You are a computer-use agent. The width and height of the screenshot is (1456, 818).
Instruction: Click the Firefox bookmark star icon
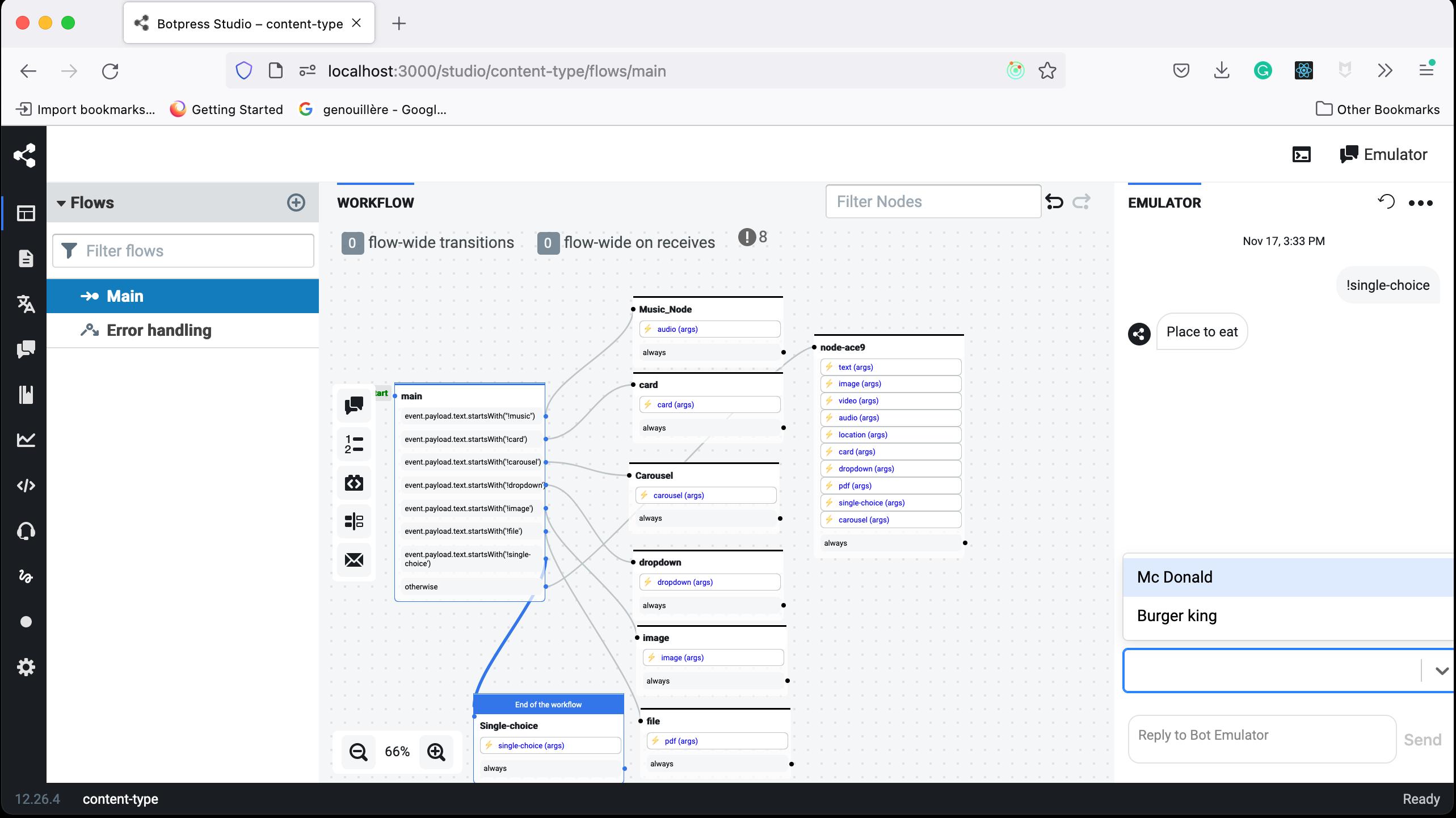1047,71
